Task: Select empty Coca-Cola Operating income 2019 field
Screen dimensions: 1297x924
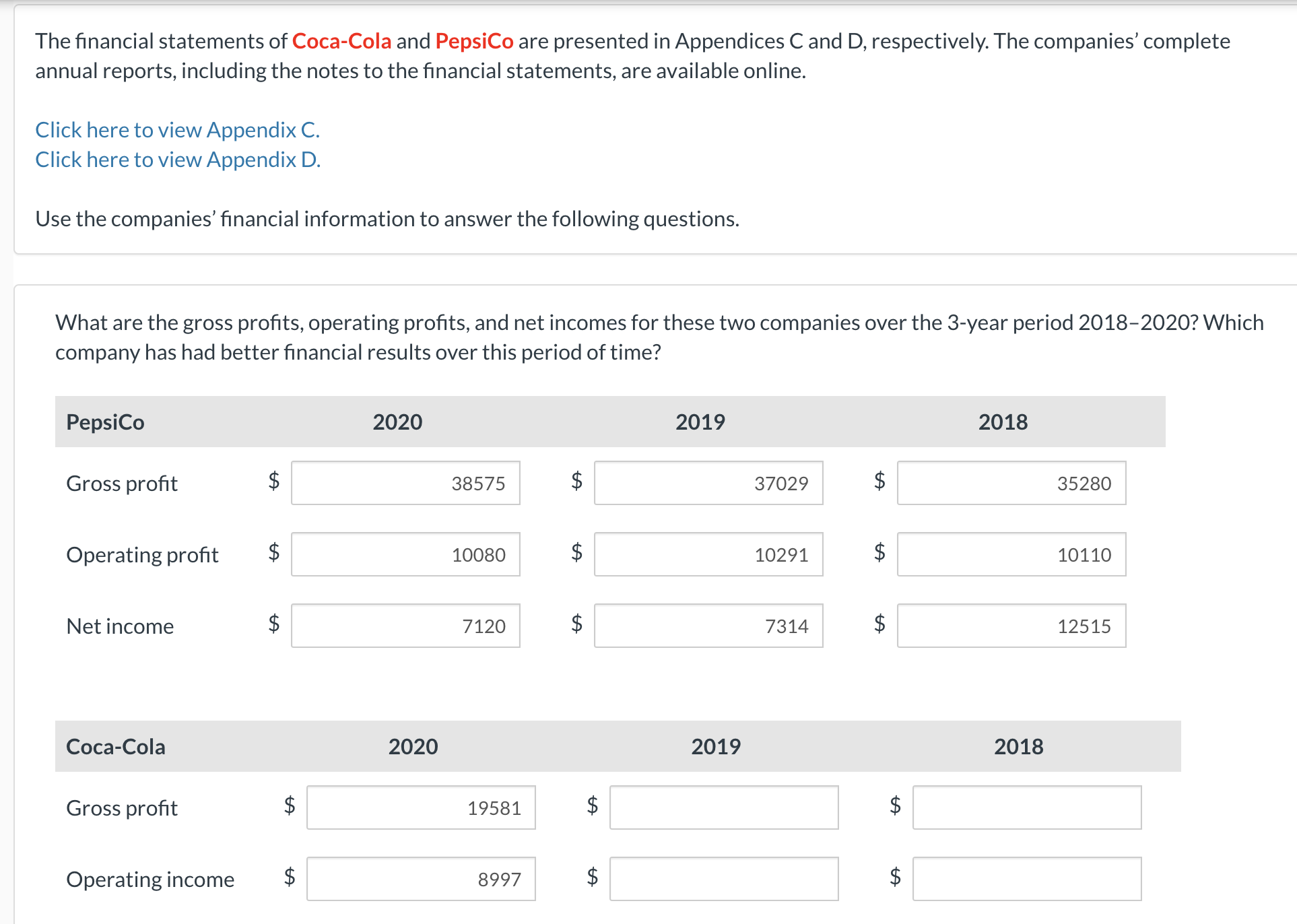Action: point(723,879)
